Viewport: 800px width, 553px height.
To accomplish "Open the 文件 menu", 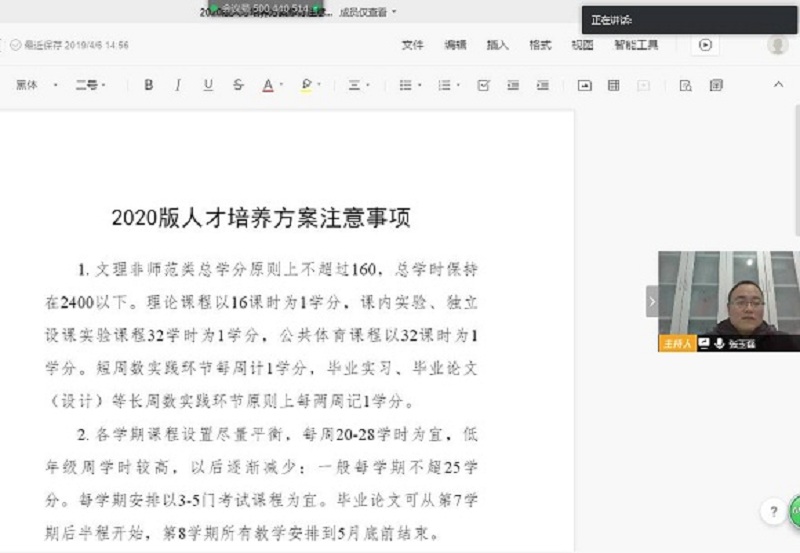I will click(412, 45).
